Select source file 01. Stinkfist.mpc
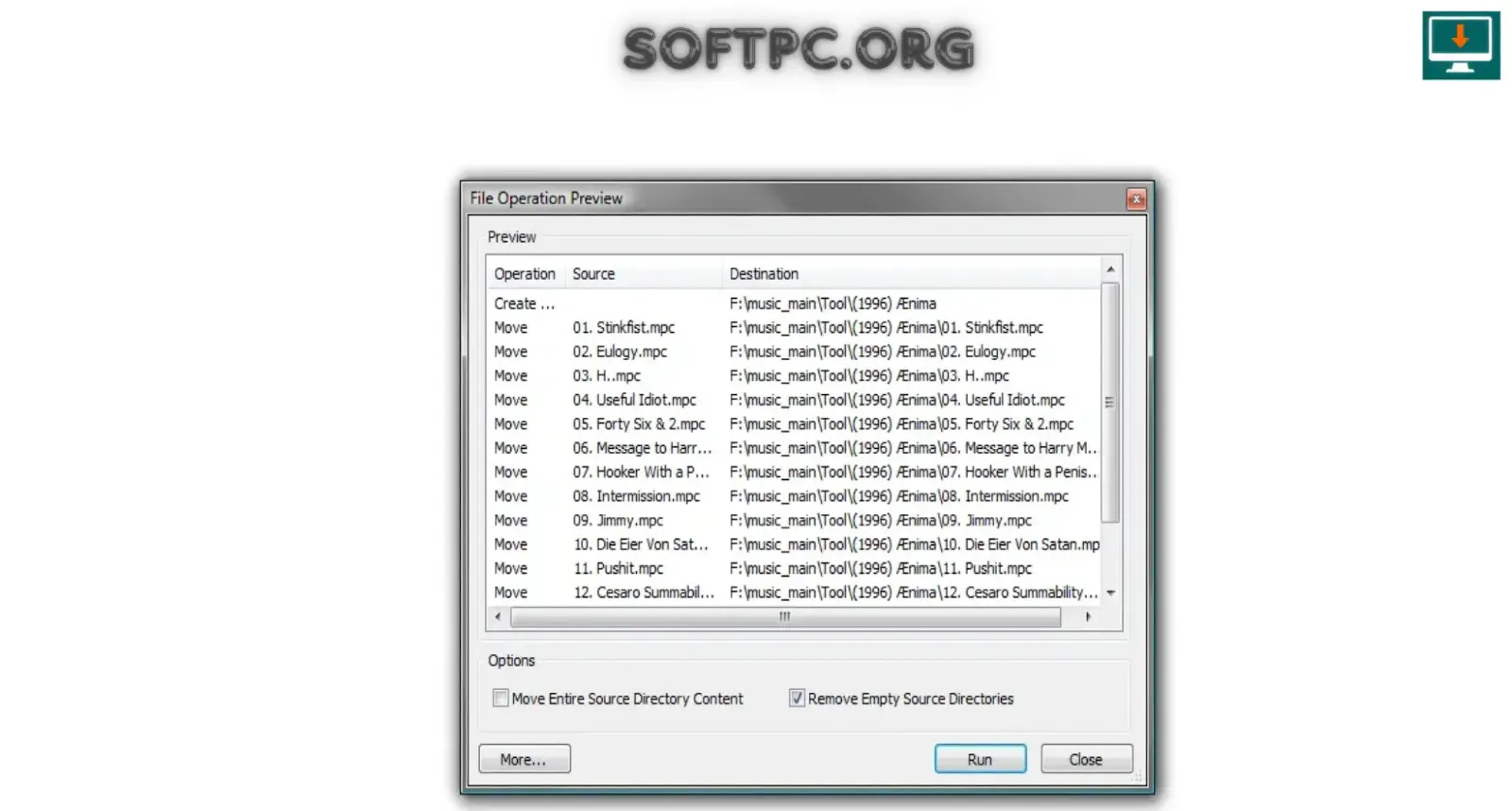This screenshot has height=811, width=1512. click(x=624, y=328)
